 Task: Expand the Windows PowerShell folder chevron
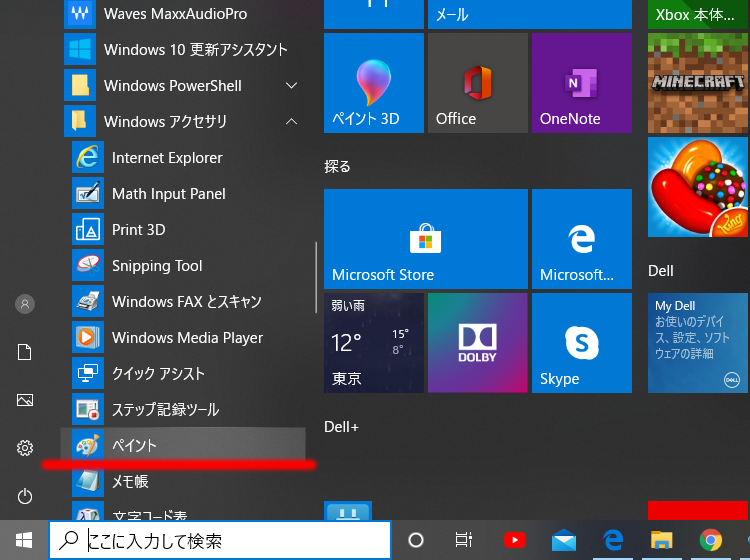291,86
